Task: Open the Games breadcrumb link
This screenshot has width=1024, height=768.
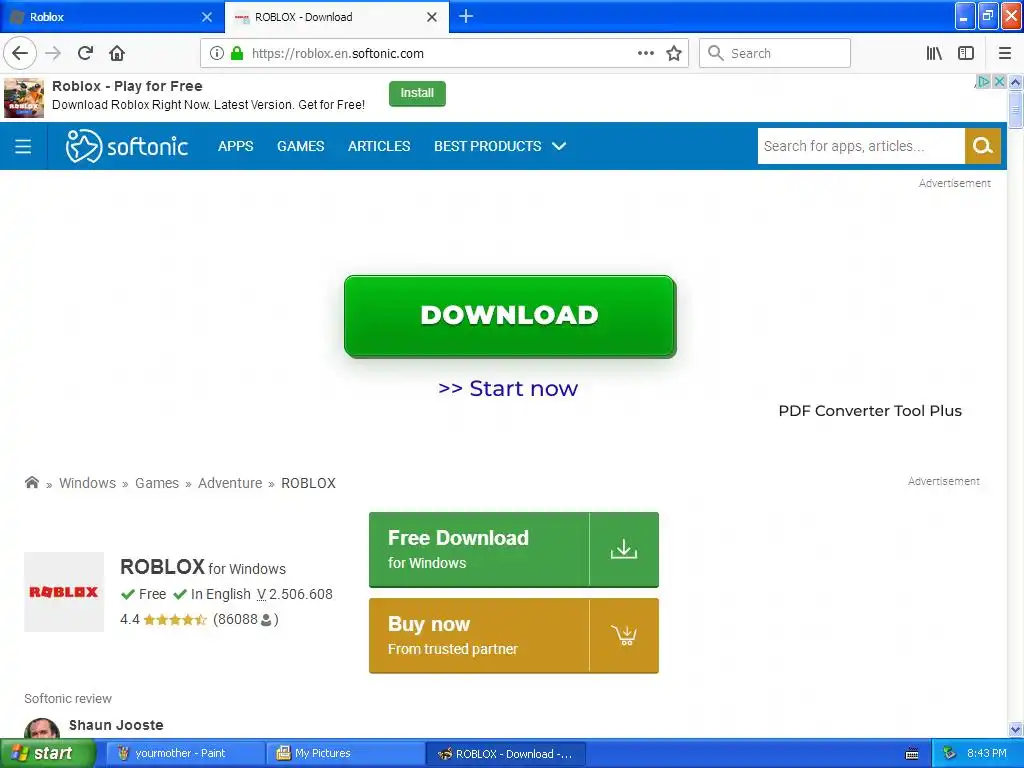Action: coord(157,483)
